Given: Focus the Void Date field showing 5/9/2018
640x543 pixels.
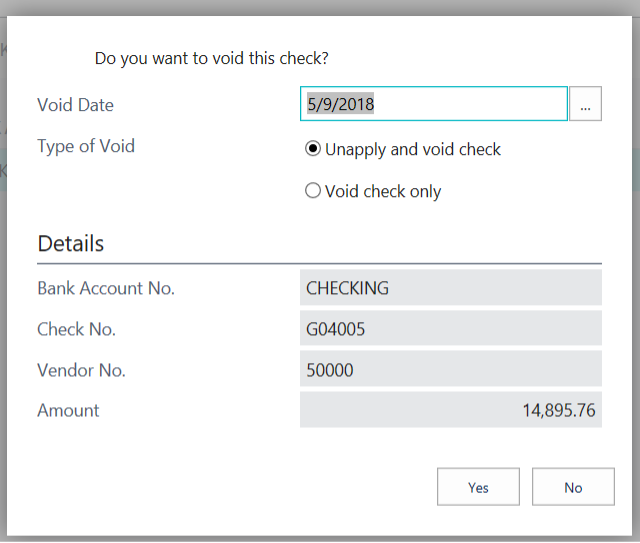Looking at the screenshot, I should tap(433, 104).
